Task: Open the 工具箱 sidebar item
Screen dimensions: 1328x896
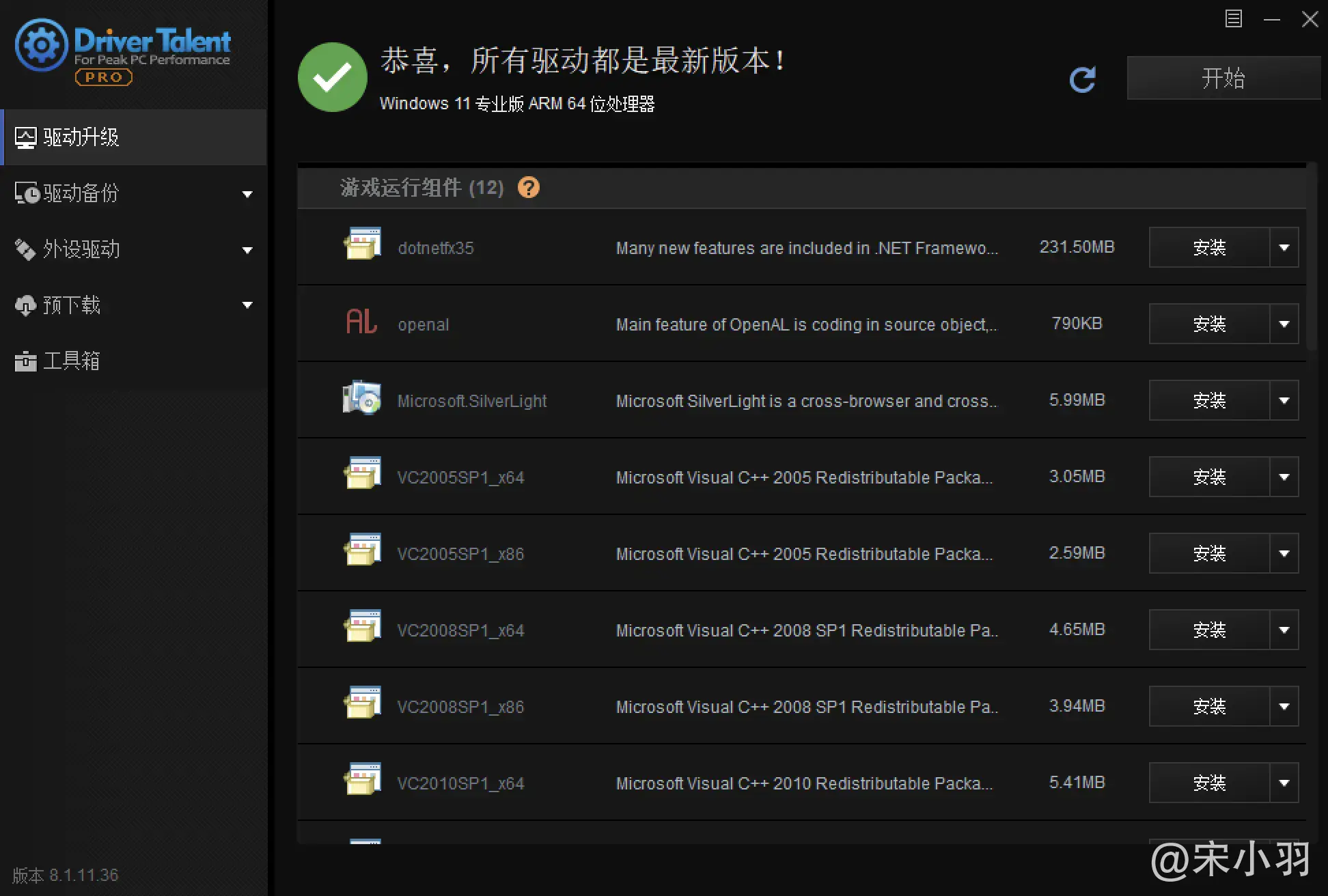Action: pyautogui.click(x=71, y=361)
